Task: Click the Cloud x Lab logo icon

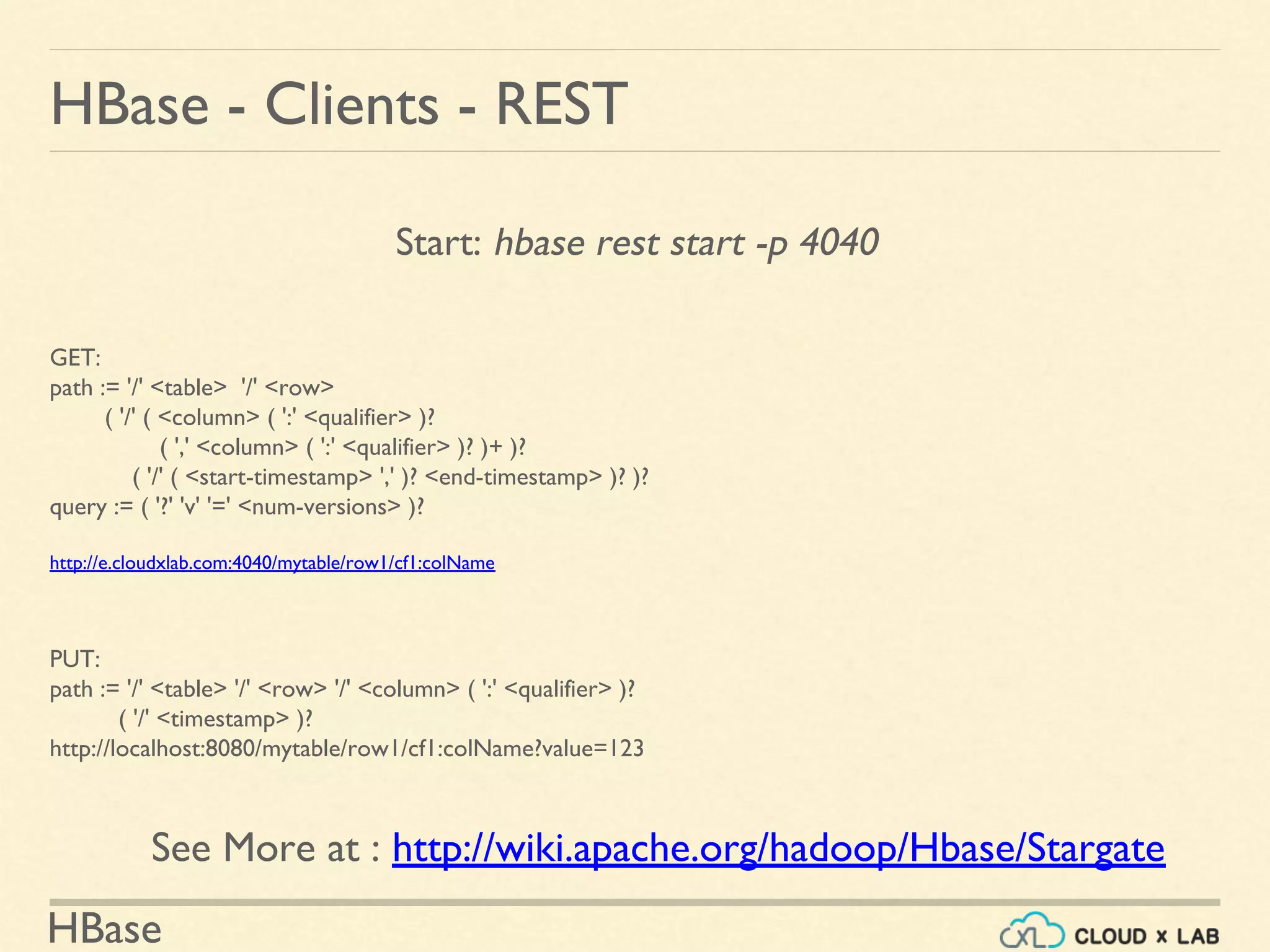Action: point(1032,930)
